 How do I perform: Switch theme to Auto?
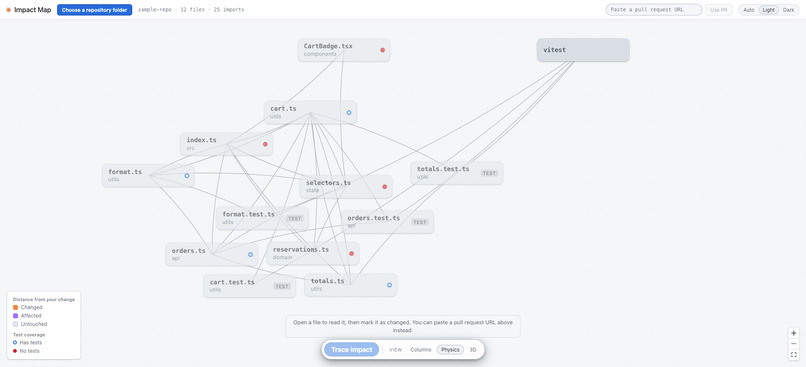coord(749,10)
